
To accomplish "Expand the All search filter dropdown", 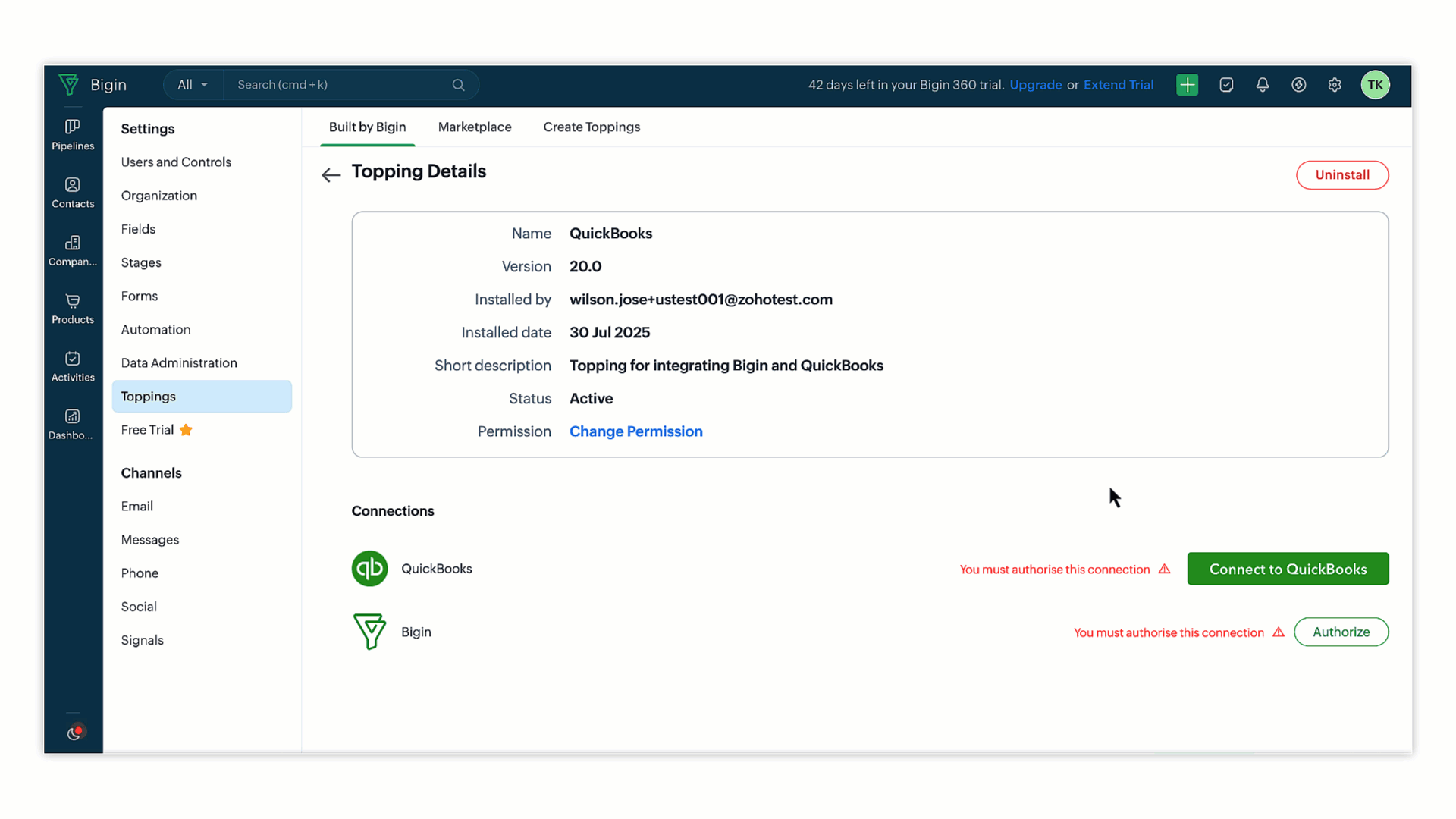I will [193, 85].
